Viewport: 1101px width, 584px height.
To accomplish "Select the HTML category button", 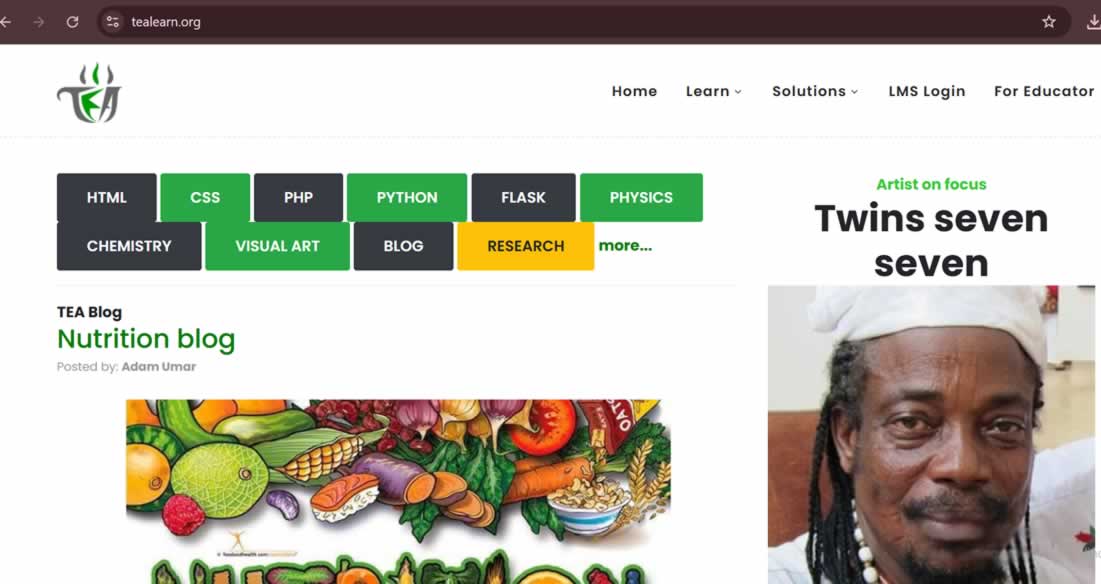I will (107, 197).
